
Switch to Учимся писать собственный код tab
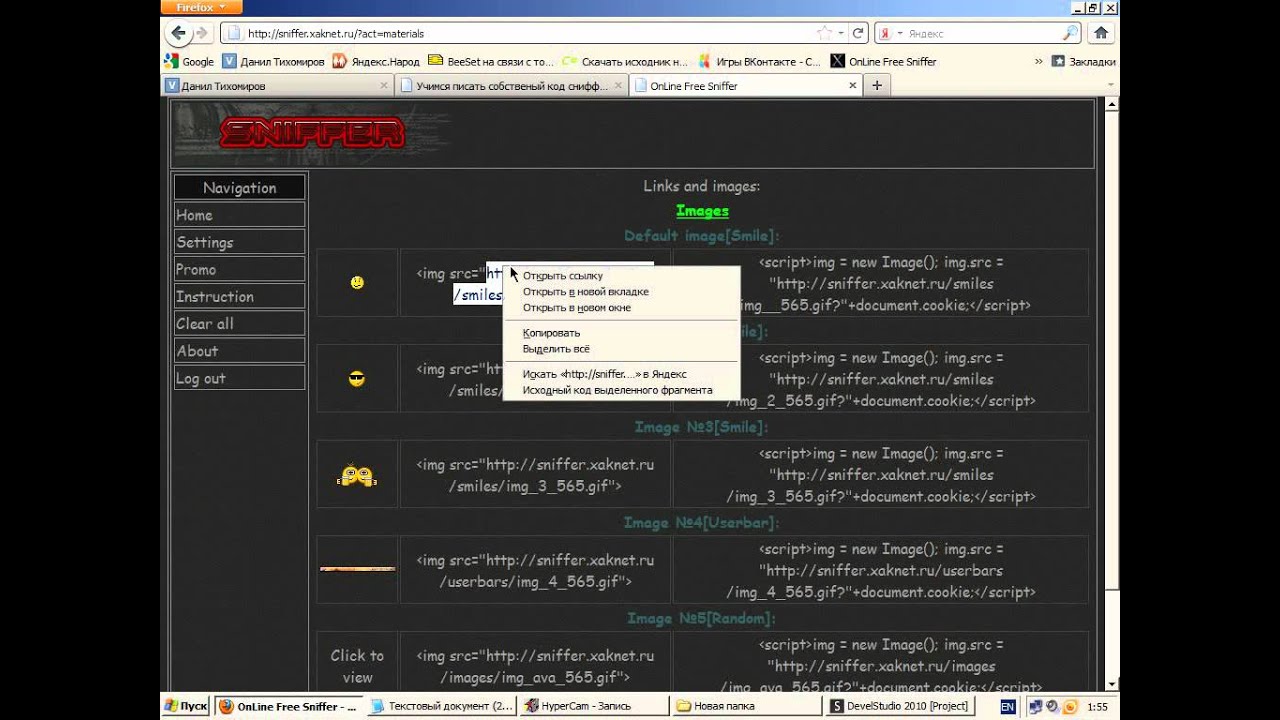click(x=511, y=86)
